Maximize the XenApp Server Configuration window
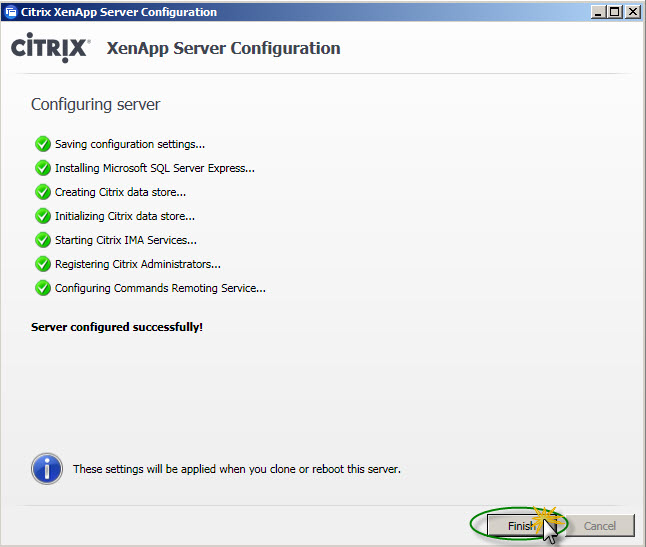 [x=615, y=12]
